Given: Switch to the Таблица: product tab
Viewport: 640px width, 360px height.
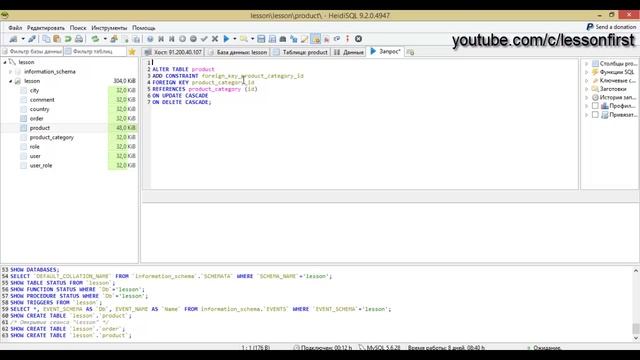Looking at the screenshot, I should [300, 52].
